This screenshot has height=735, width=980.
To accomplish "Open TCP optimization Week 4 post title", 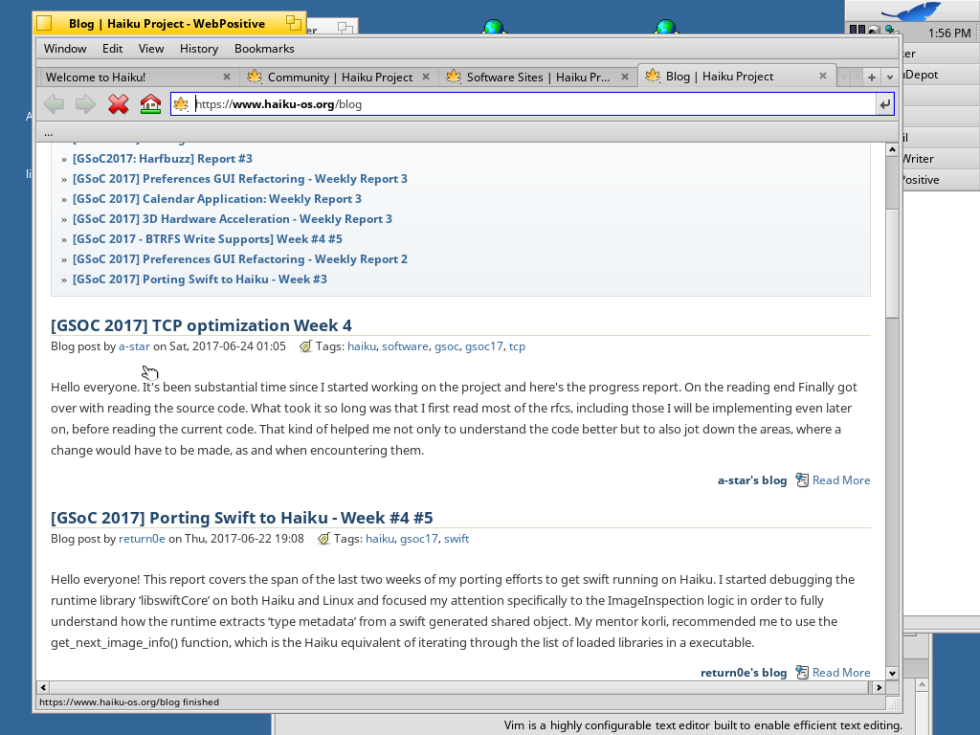I will (x=201, y=325).
